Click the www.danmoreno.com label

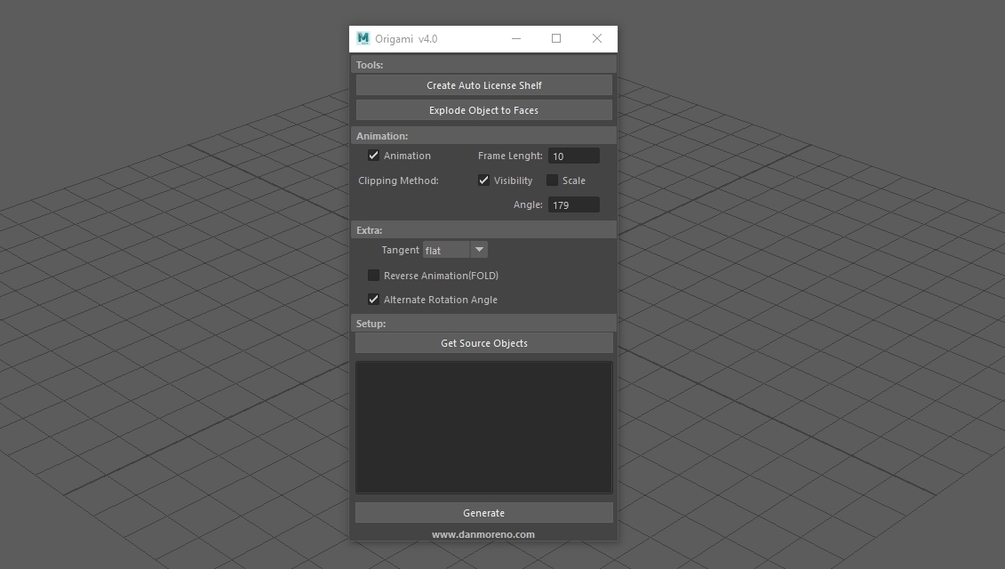(x=483, y=534)
